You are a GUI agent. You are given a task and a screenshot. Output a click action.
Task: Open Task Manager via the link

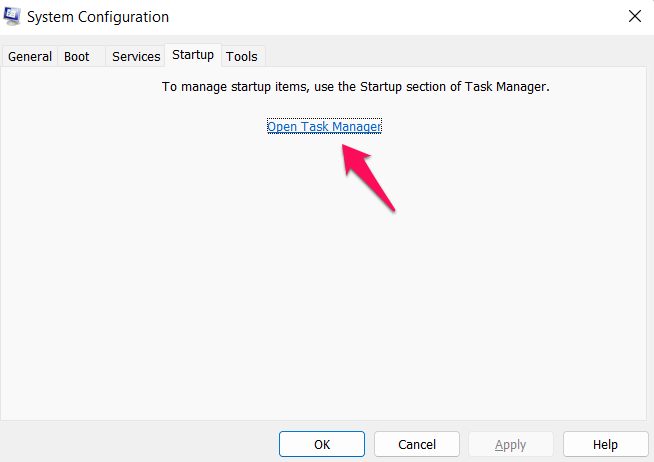[324, 127]
